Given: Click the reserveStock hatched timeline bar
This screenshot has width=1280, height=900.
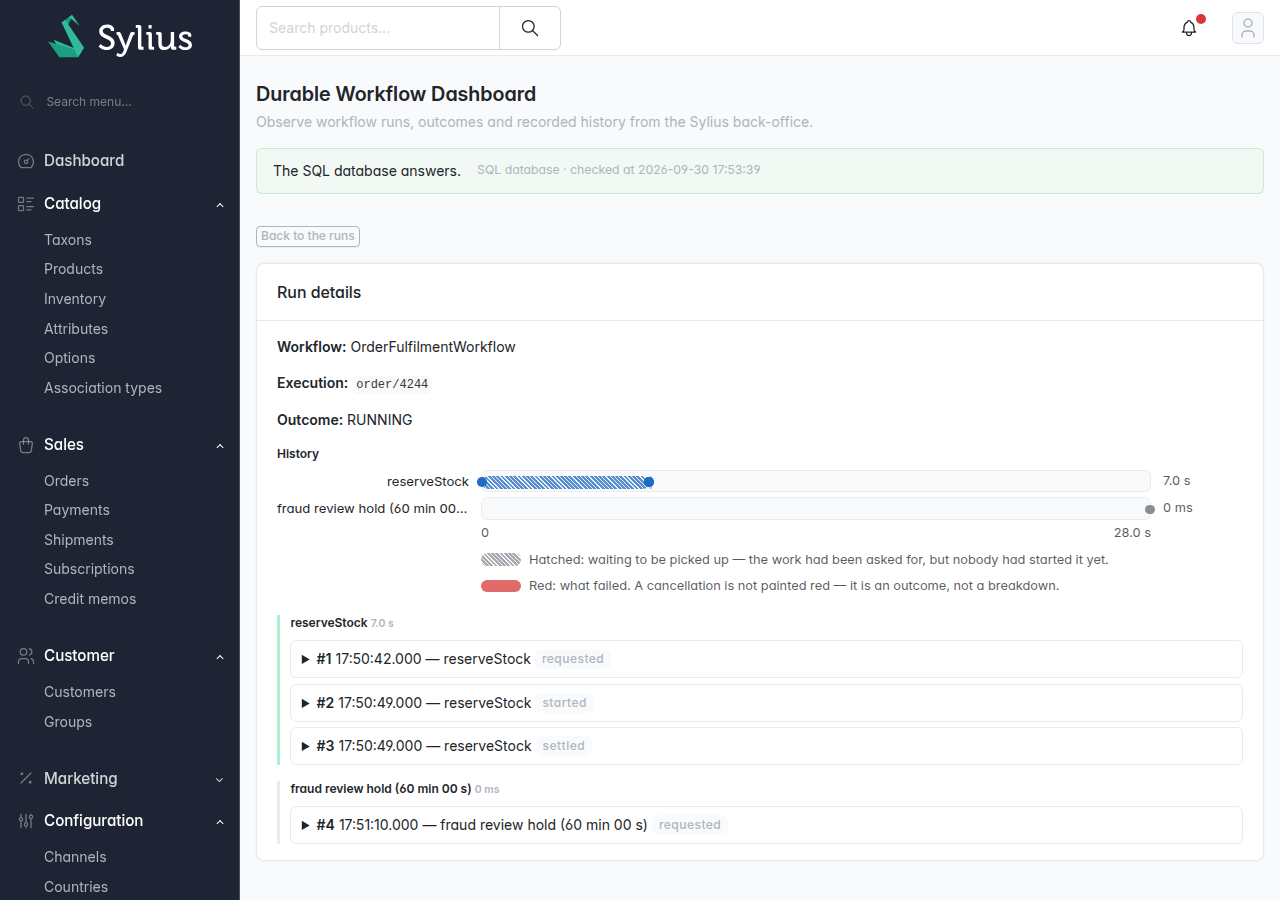Looking at the screenshot, I should click(565, 482).
